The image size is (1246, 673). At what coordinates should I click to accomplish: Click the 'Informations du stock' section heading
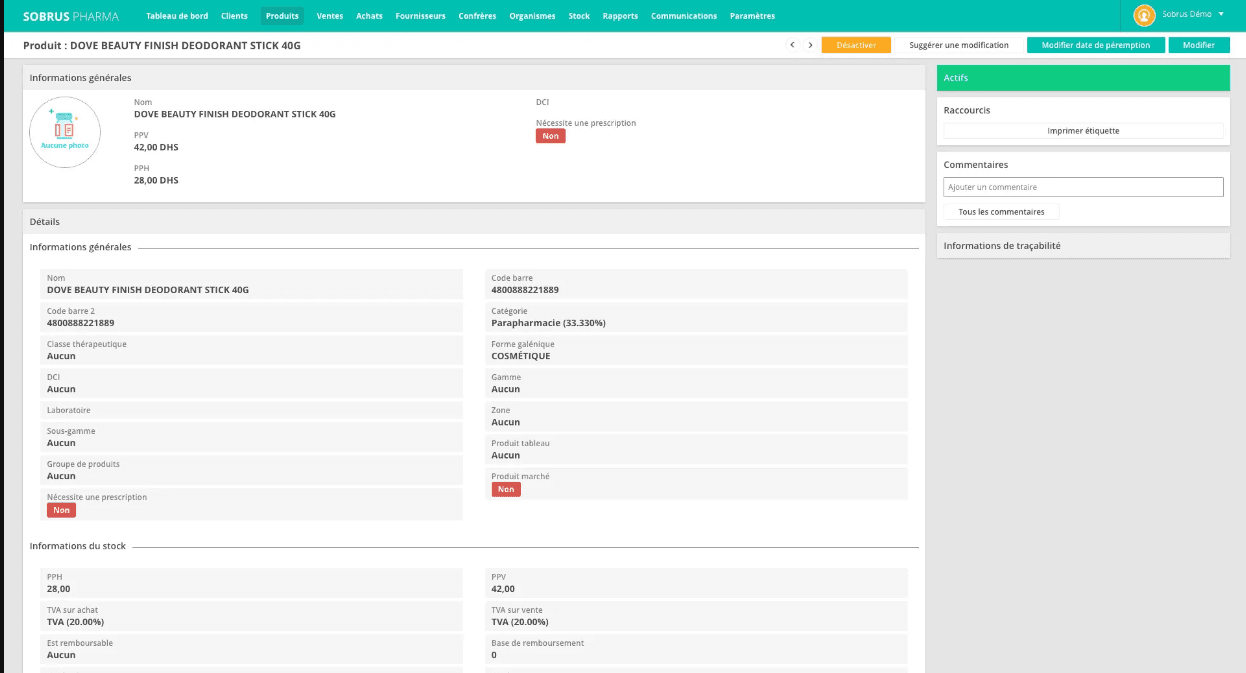point(78,546)
